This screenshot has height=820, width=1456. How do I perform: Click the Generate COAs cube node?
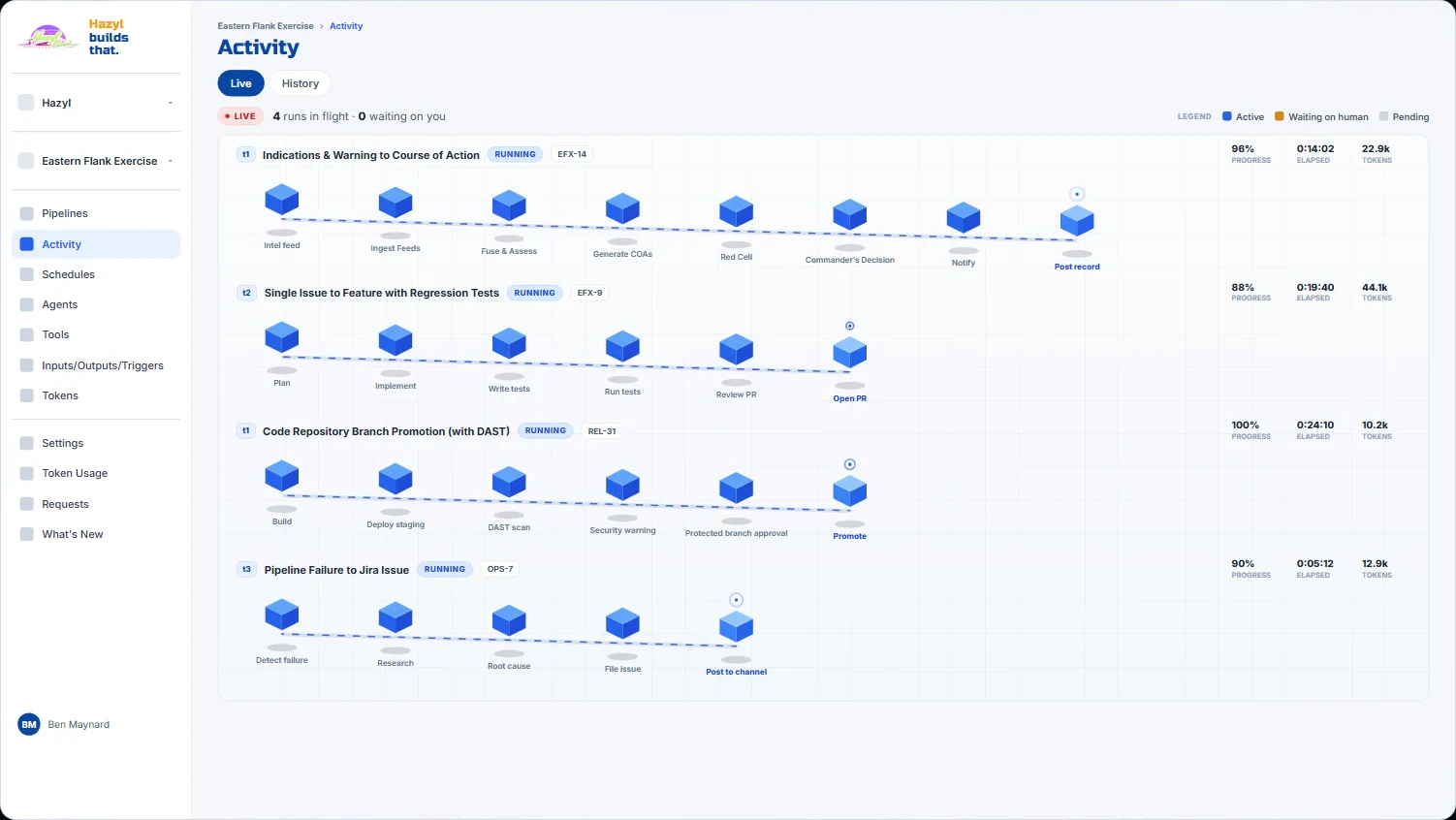pyautogui.click(x=622, y=208)
